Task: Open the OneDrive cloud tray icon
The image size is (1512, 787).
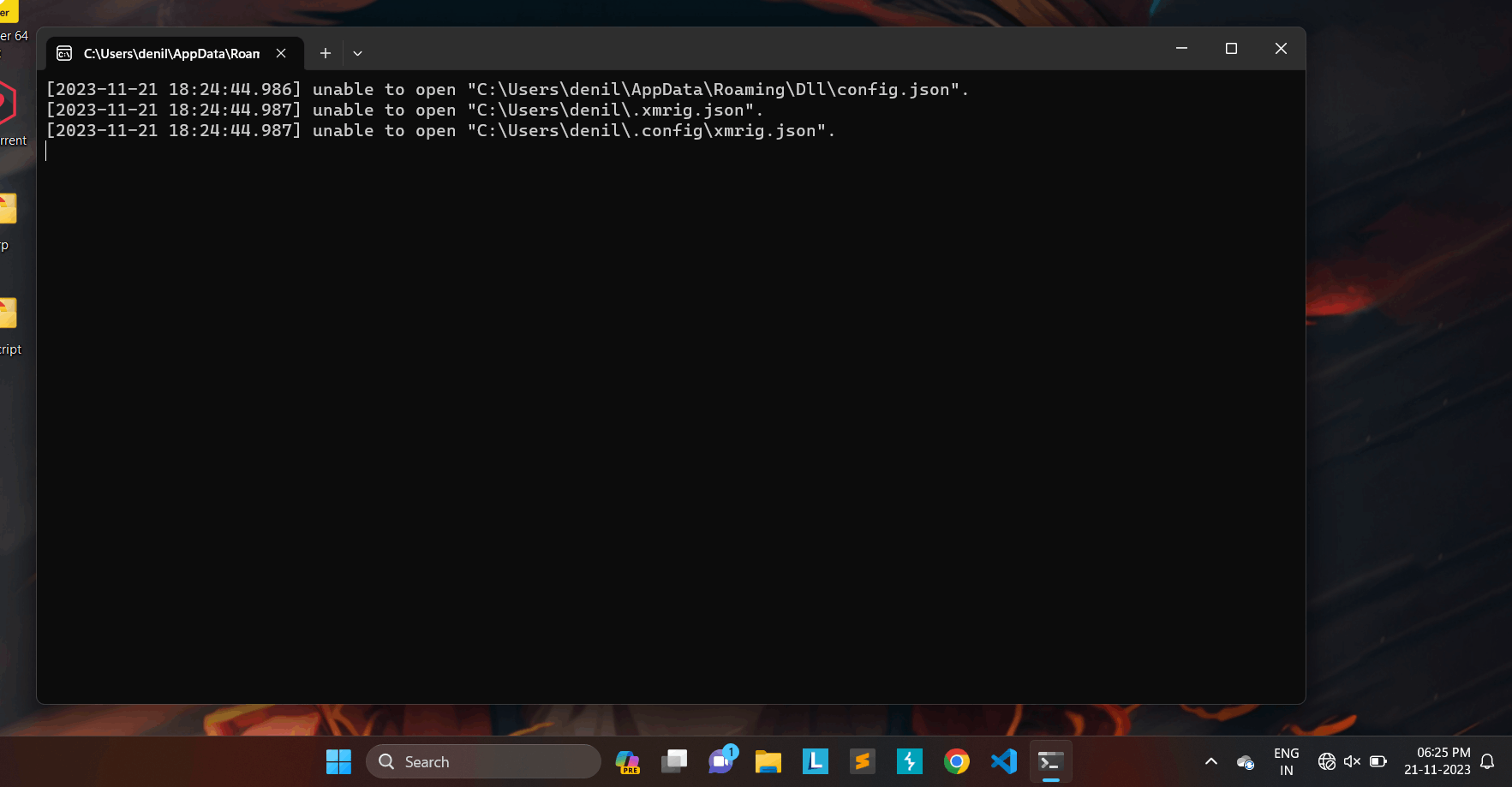Action: pyautogui.click(x=1246, y=761)
